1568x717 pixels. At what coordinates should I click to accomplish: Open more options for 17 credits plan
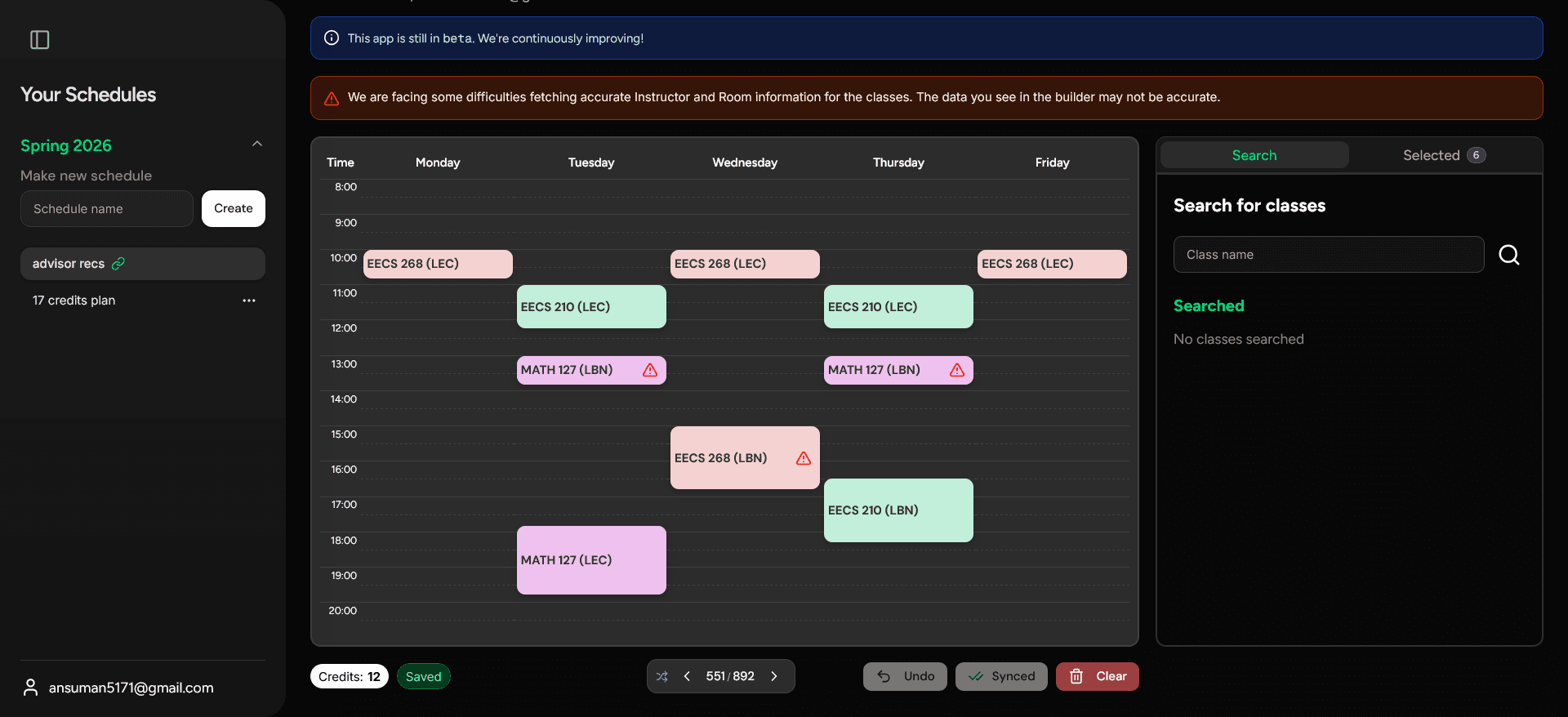coord(249,301)
